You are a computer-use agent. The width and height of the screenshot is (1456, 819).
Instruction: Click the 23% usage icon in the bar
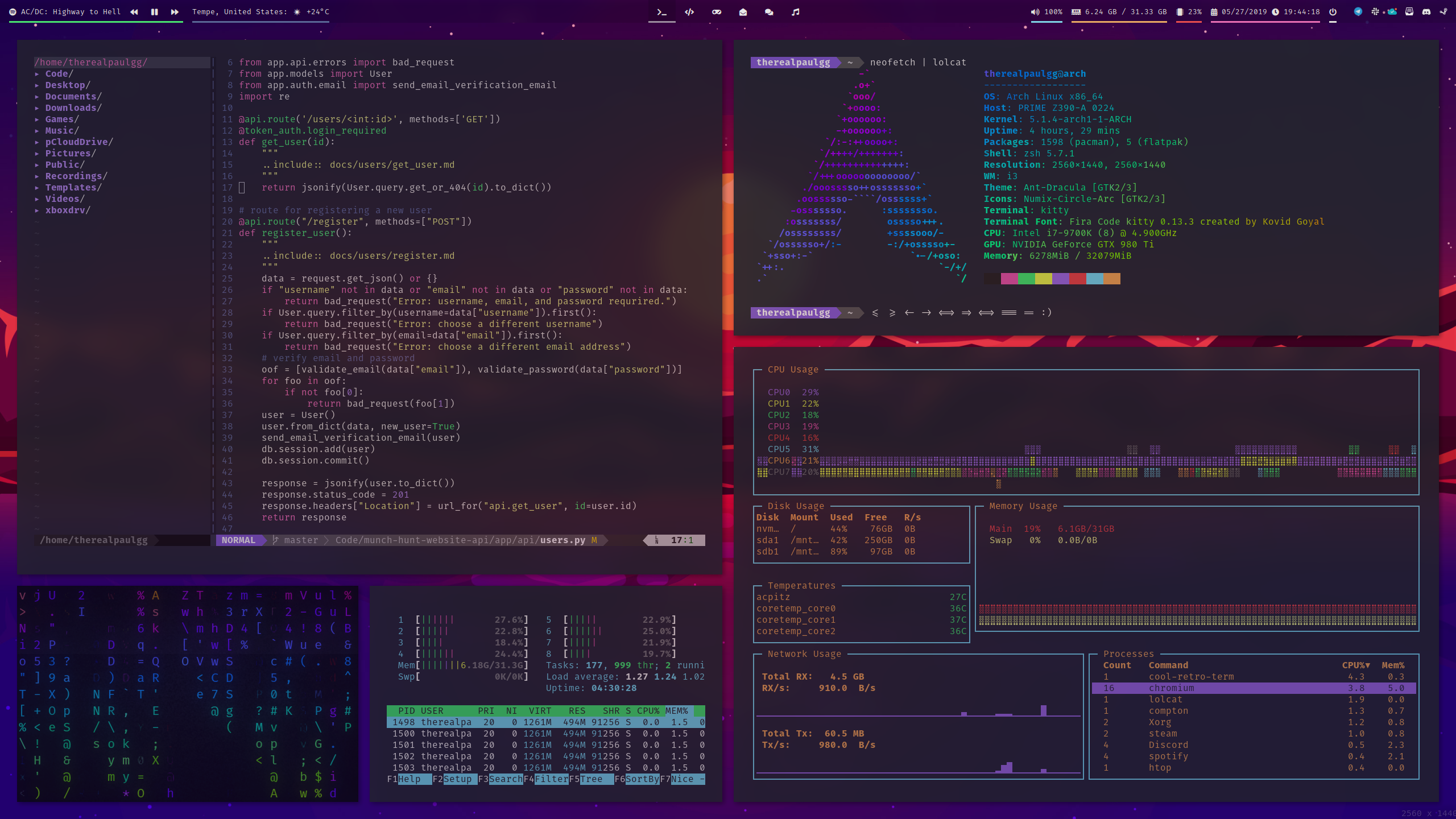pos(1180,12)
